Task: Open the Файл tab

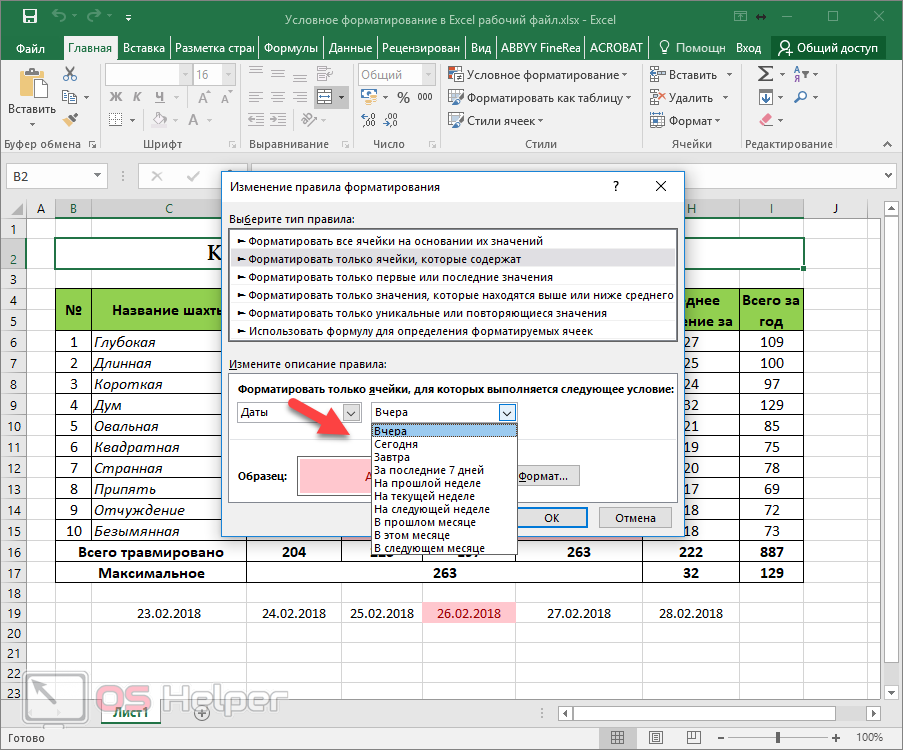Action: (31, 48)
